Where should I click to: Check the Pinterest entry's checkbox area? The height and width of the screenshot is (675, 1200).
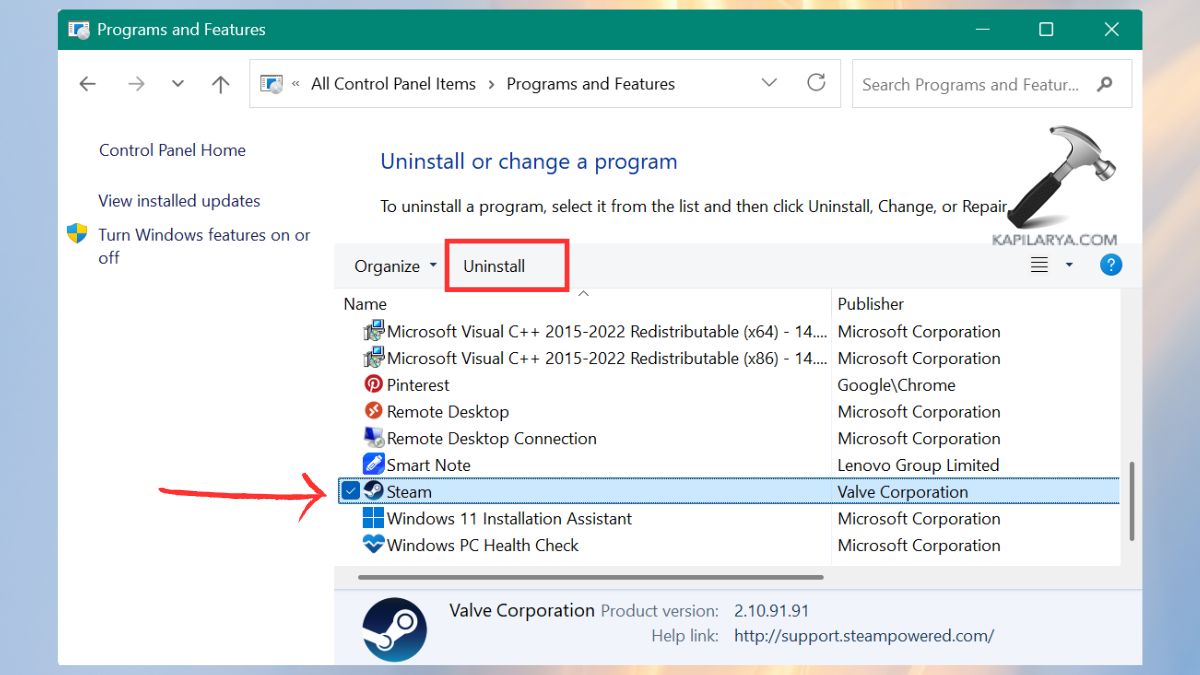point(350,384)
